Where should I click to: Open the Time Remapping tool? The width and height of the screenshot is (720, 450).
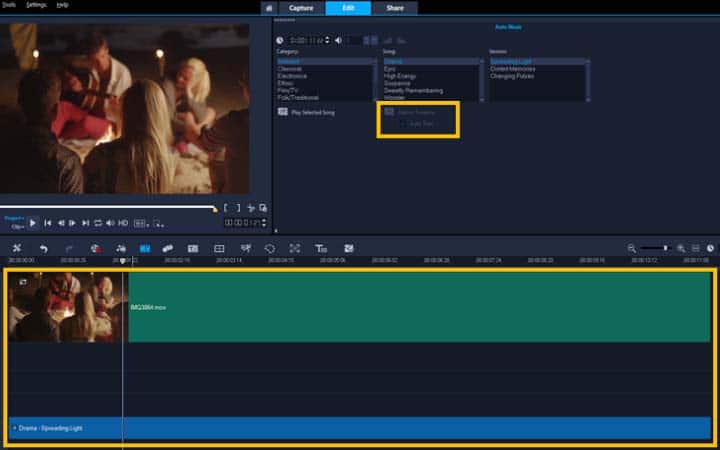pyautogui.click(x=246, y=248)
